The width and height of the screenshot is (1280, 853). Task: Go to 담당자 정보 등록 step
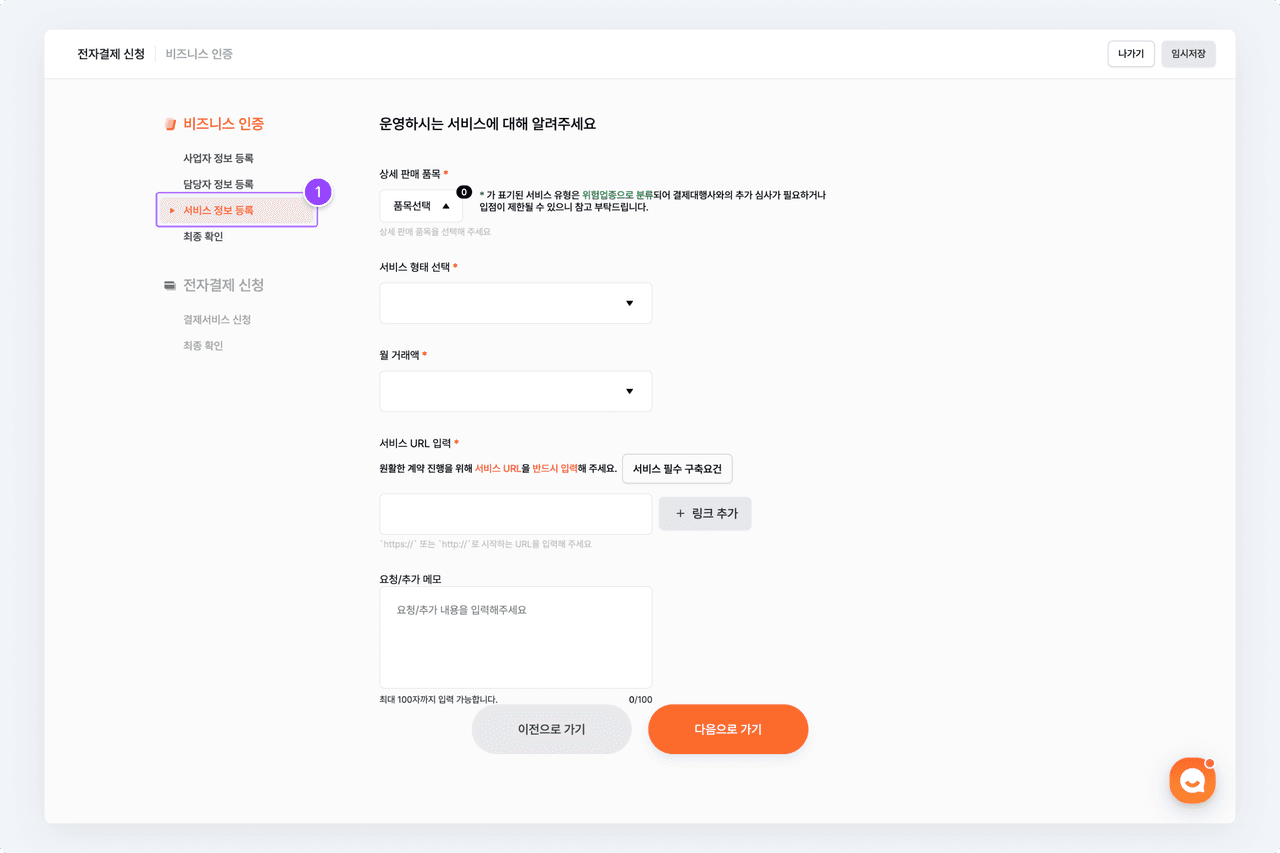(218, 184)
